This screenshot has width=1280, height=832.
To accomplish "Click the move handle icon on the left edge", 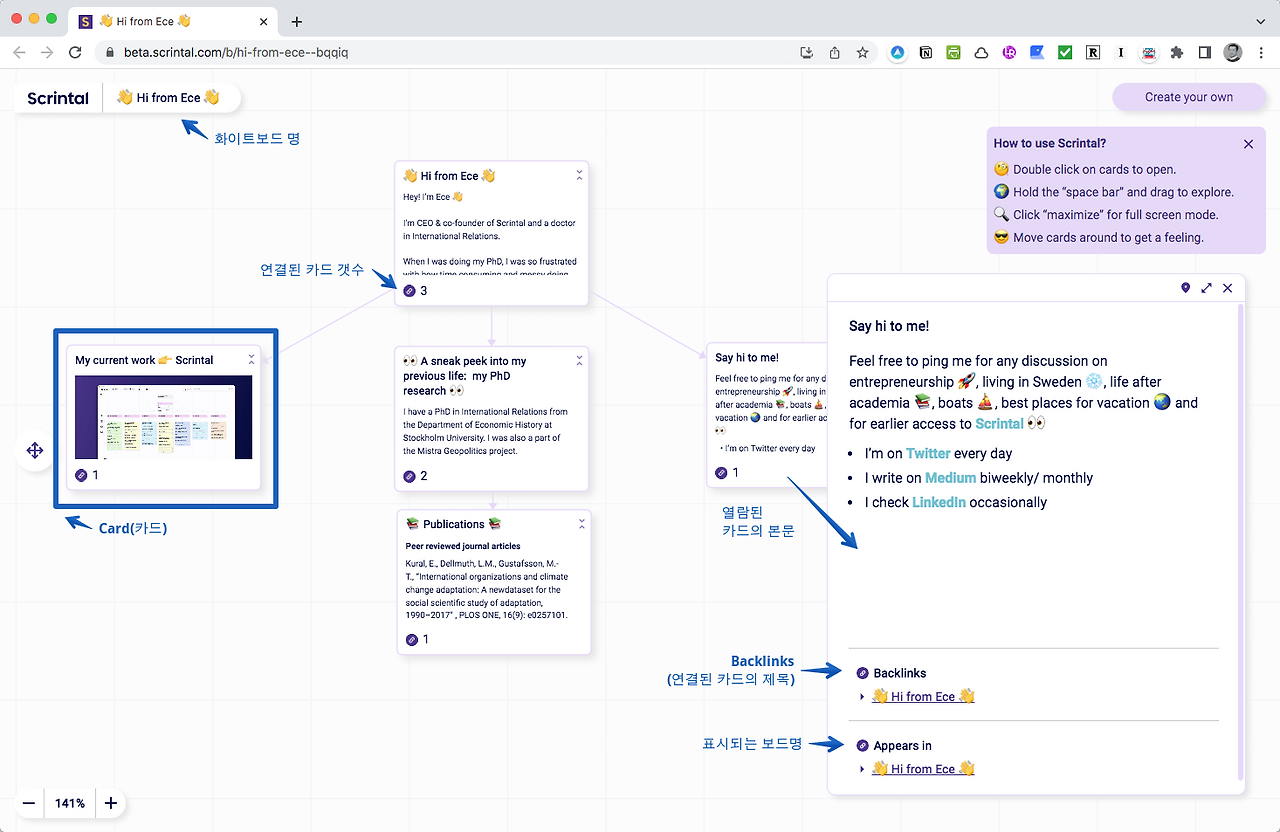I will click(x=35, y=450).
